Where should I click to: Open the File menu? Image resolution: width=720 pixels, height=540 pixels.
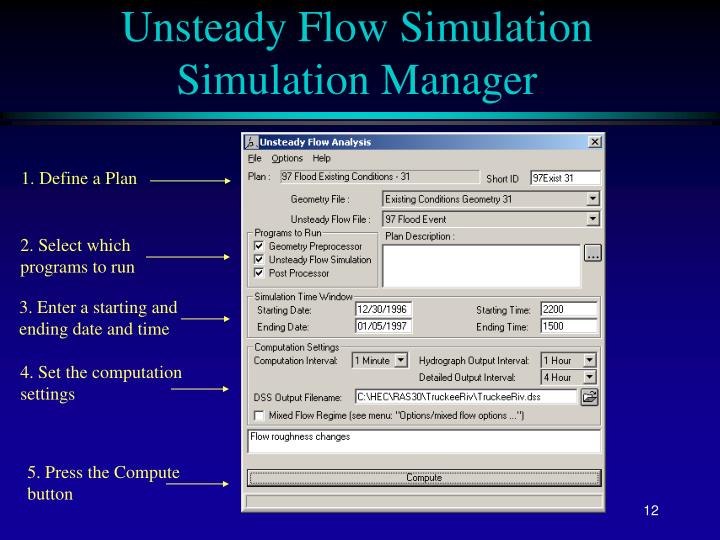coord(254,158)
